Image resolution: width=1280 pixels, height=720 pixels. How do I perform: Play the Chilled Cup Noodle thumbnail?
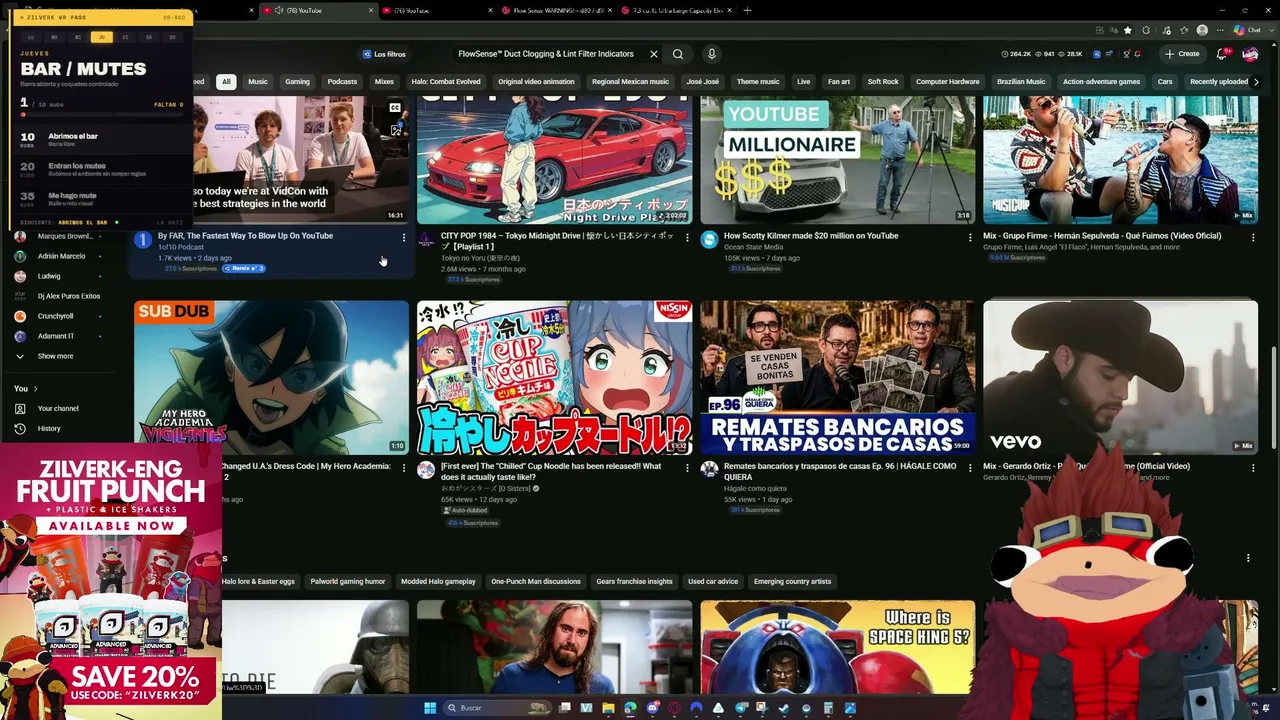[x=554, y=378]
